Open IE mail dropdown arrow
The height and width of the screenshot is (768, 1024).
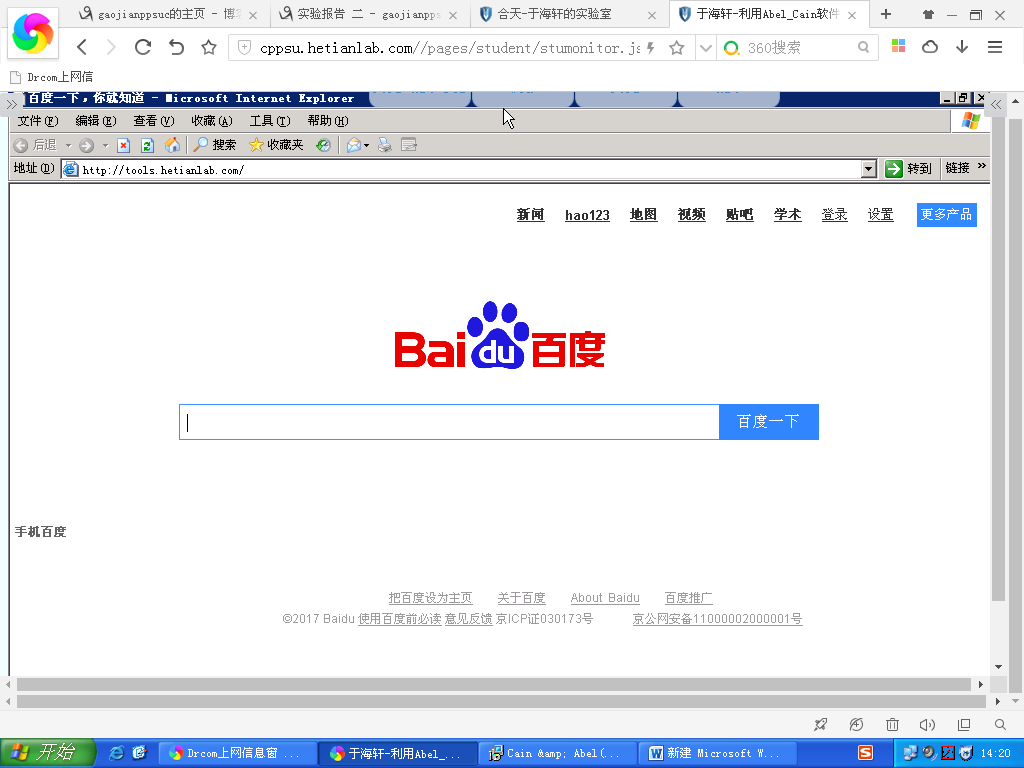coord(366,145)
